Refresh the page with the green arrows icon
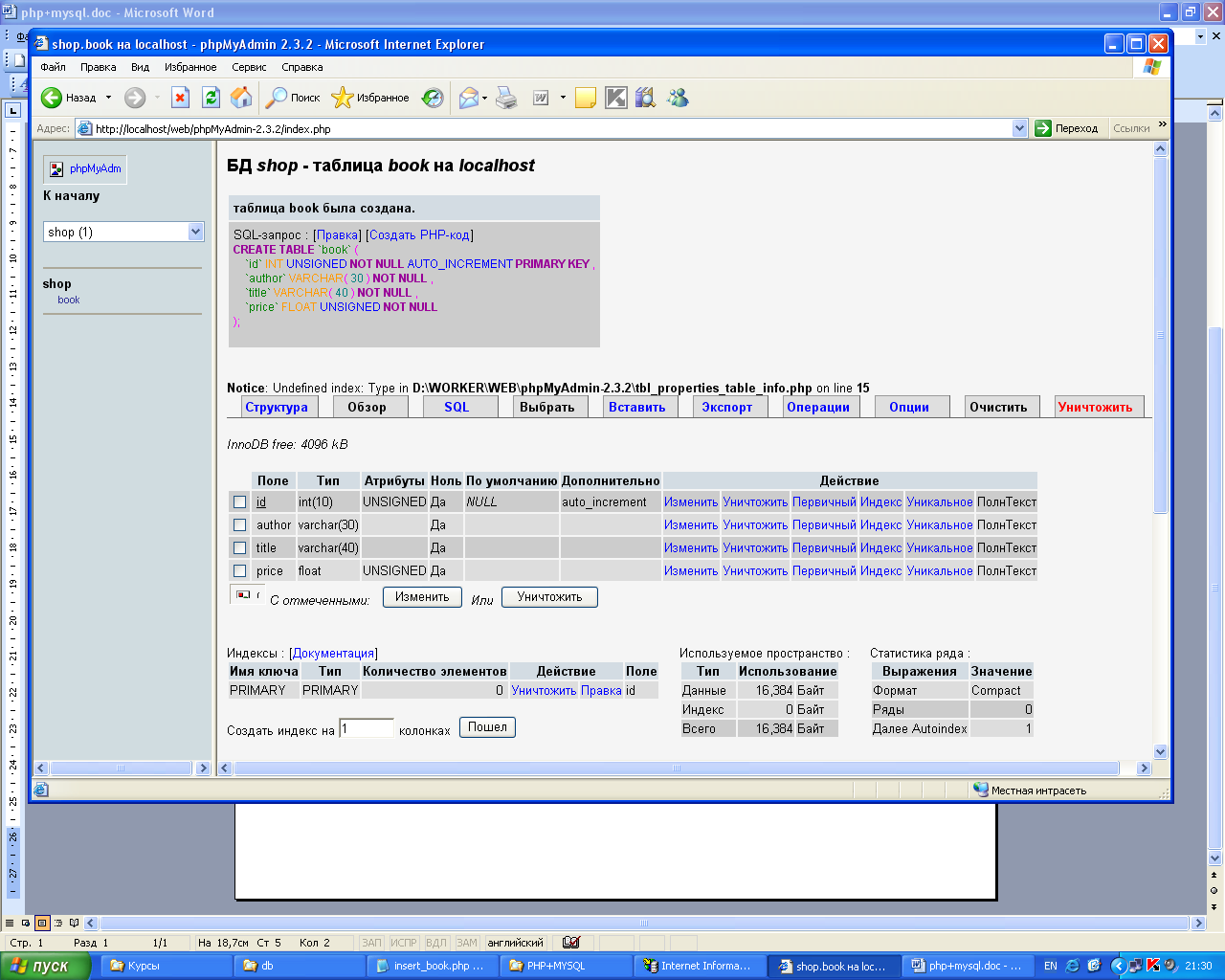The image size is (1225, 980). [211, 98]
